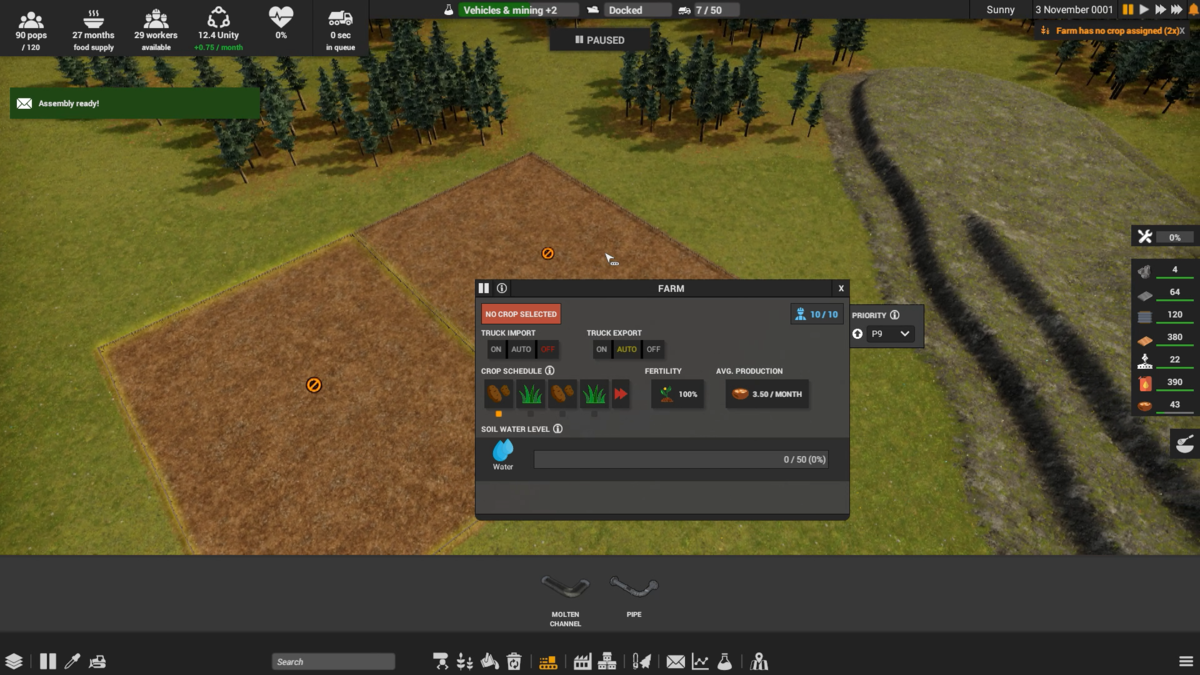The height and width of the screenshot is (675, 1200).
Task: Open the rocket launch menu icon
Action: pos(642,661)
